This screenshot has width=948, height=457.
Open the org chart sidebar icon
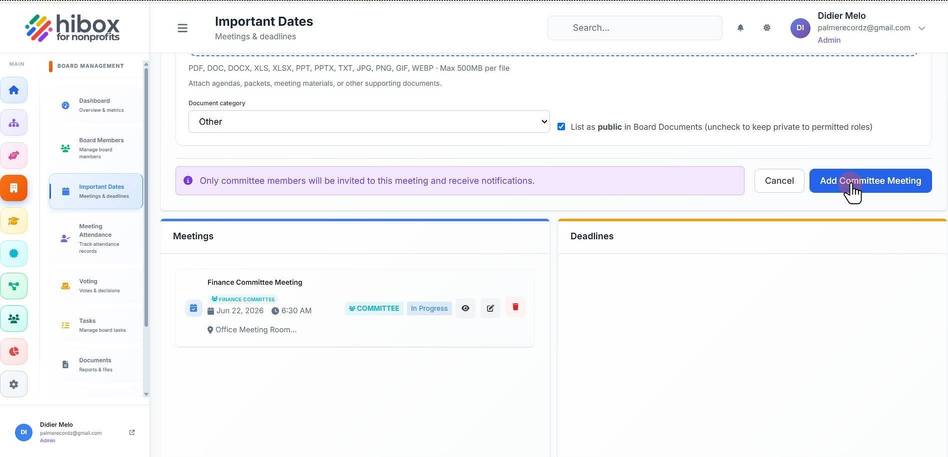pos(14,123)
